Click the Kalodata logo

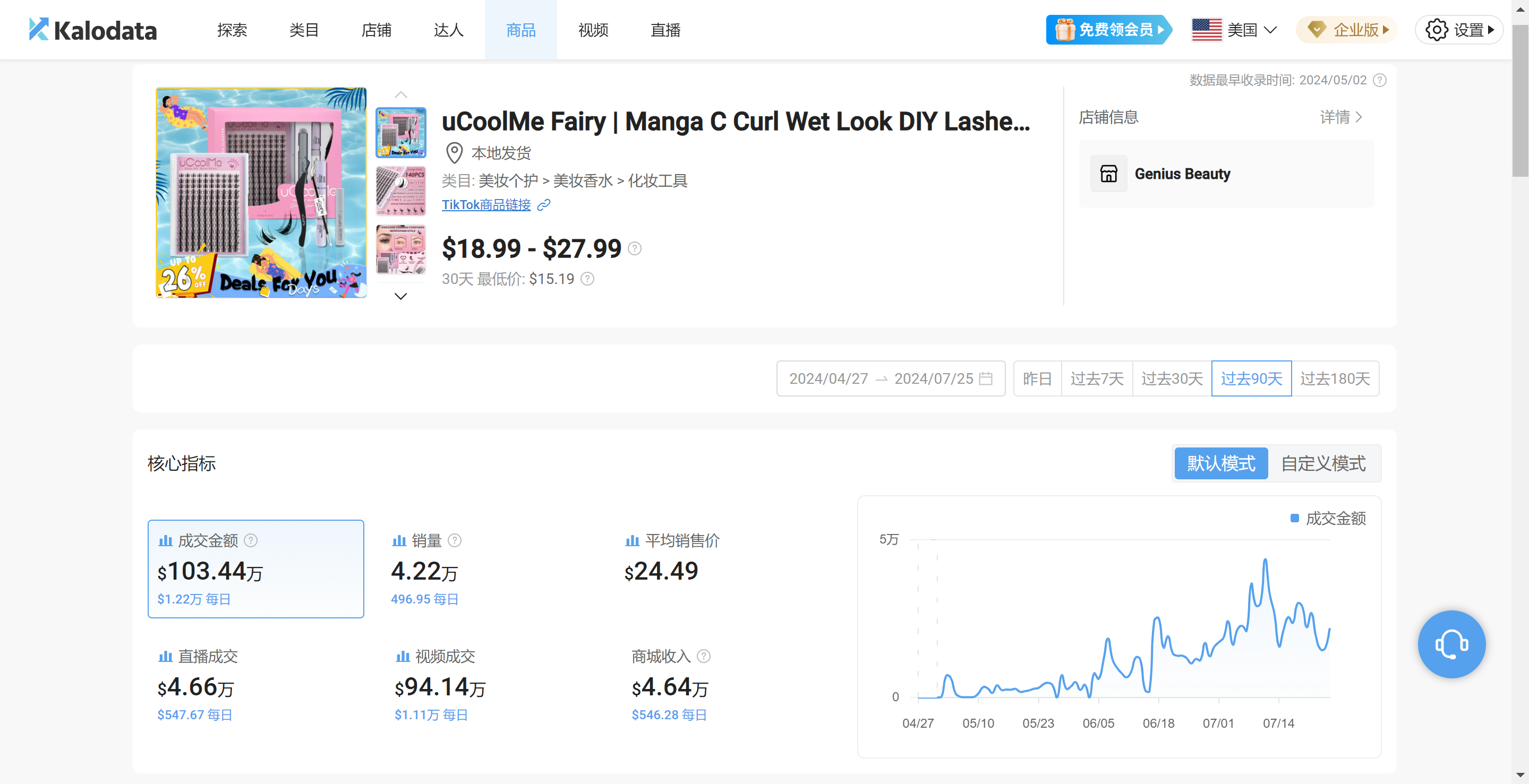[x=92, y=30]
